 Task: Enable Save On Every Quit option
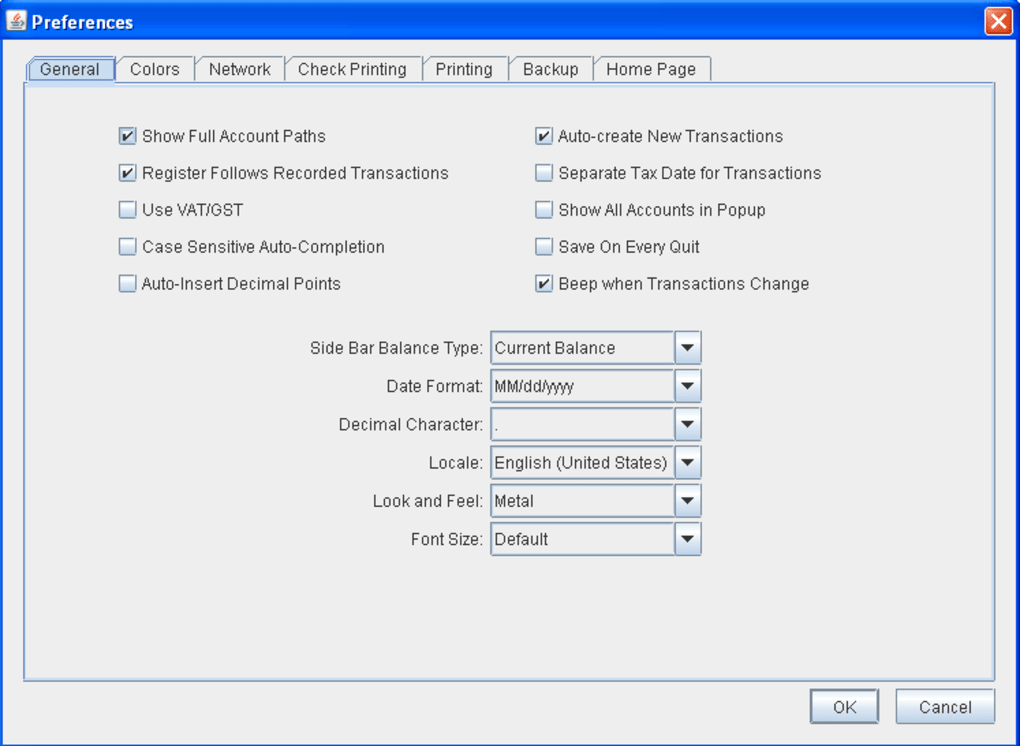(544, 247)
